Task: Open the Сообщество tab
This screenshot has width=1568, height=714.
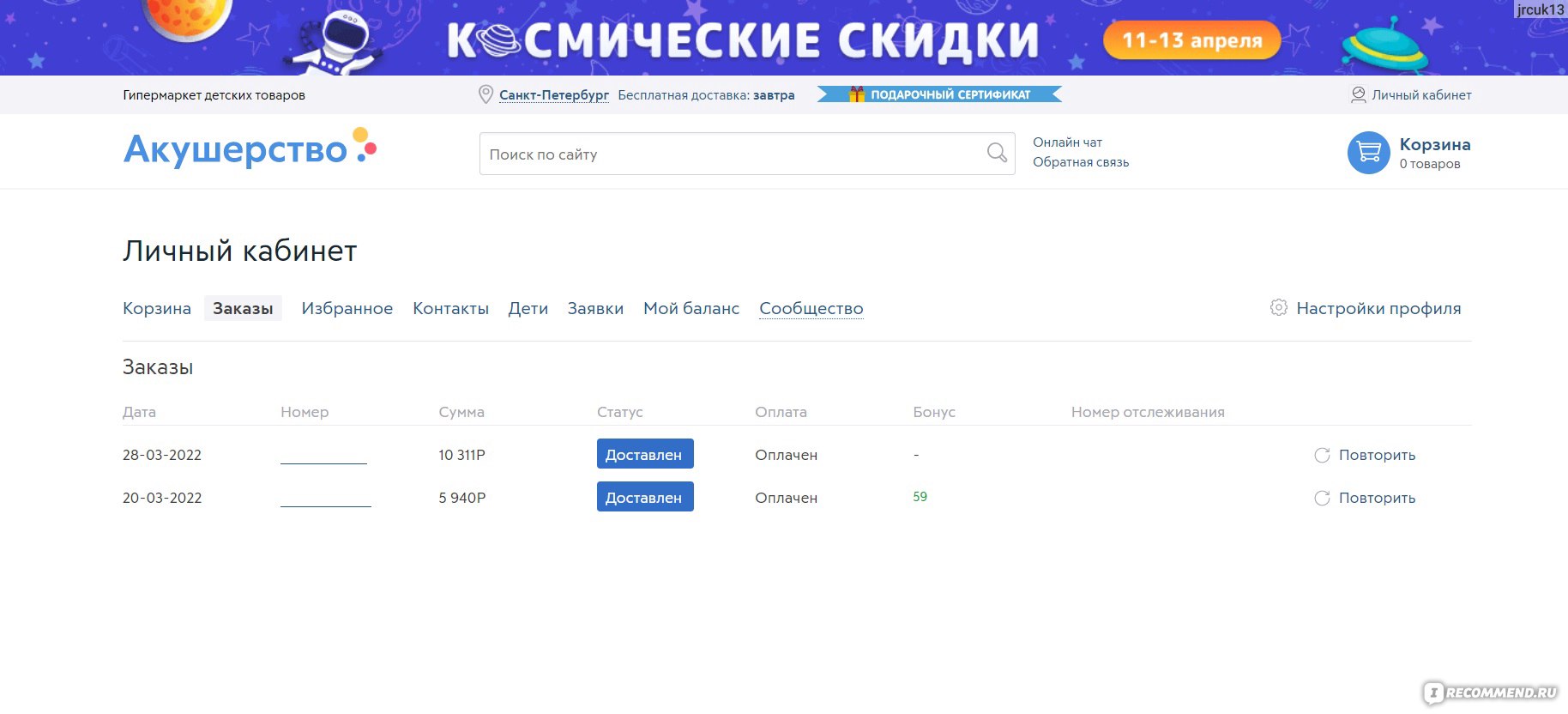Action: 811,308
